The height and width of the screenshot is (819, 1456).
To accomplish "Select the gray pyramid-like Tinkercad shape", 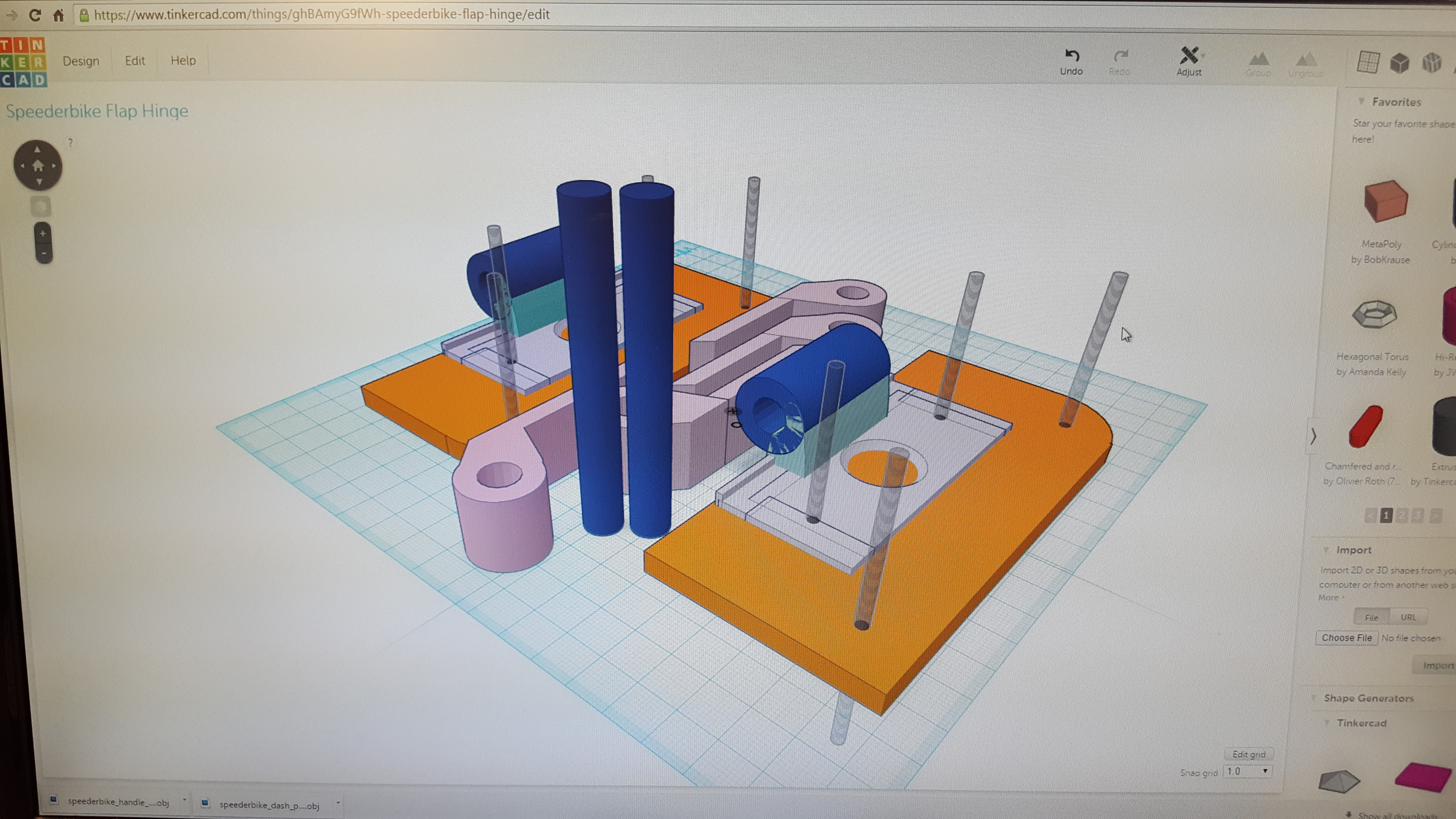I will (1339, 781).
